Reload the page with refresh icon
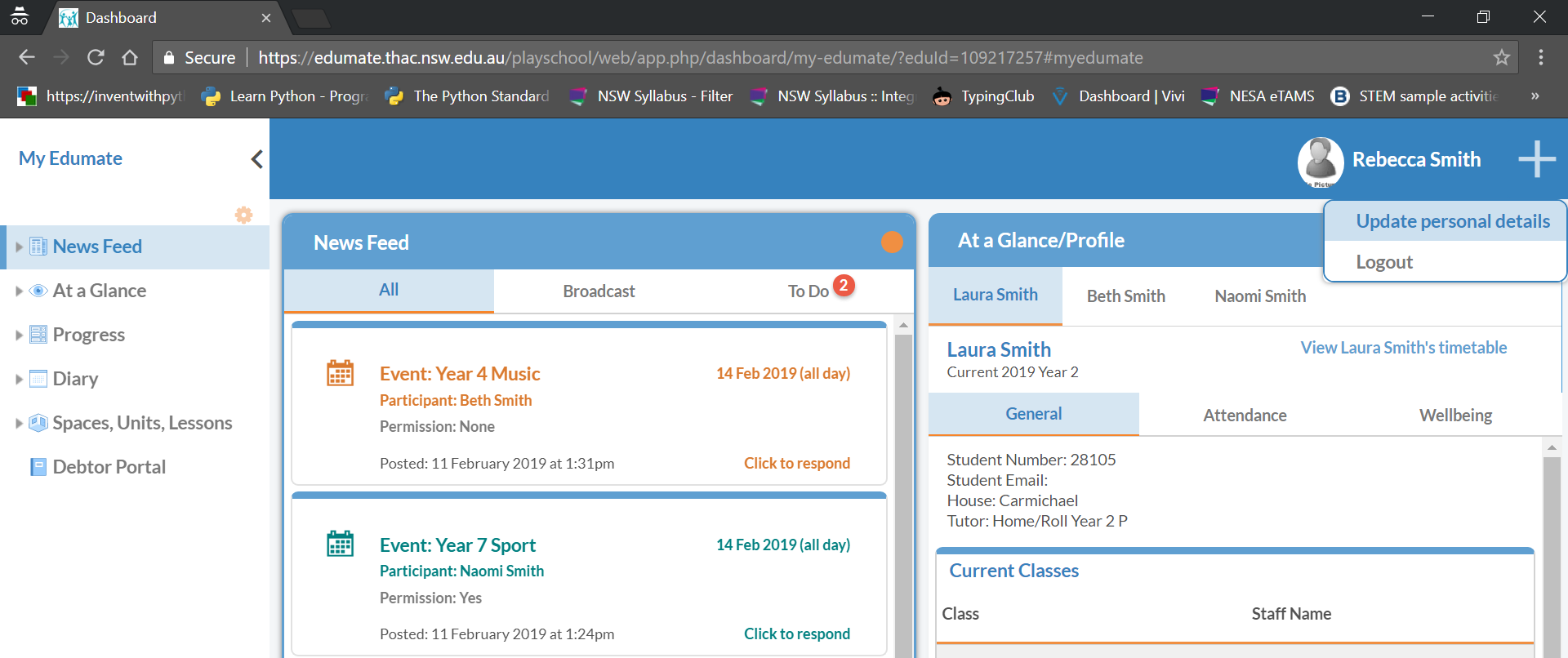Image resolution: width=1568 pixels, height=658 pixels. tap(96, 57)
